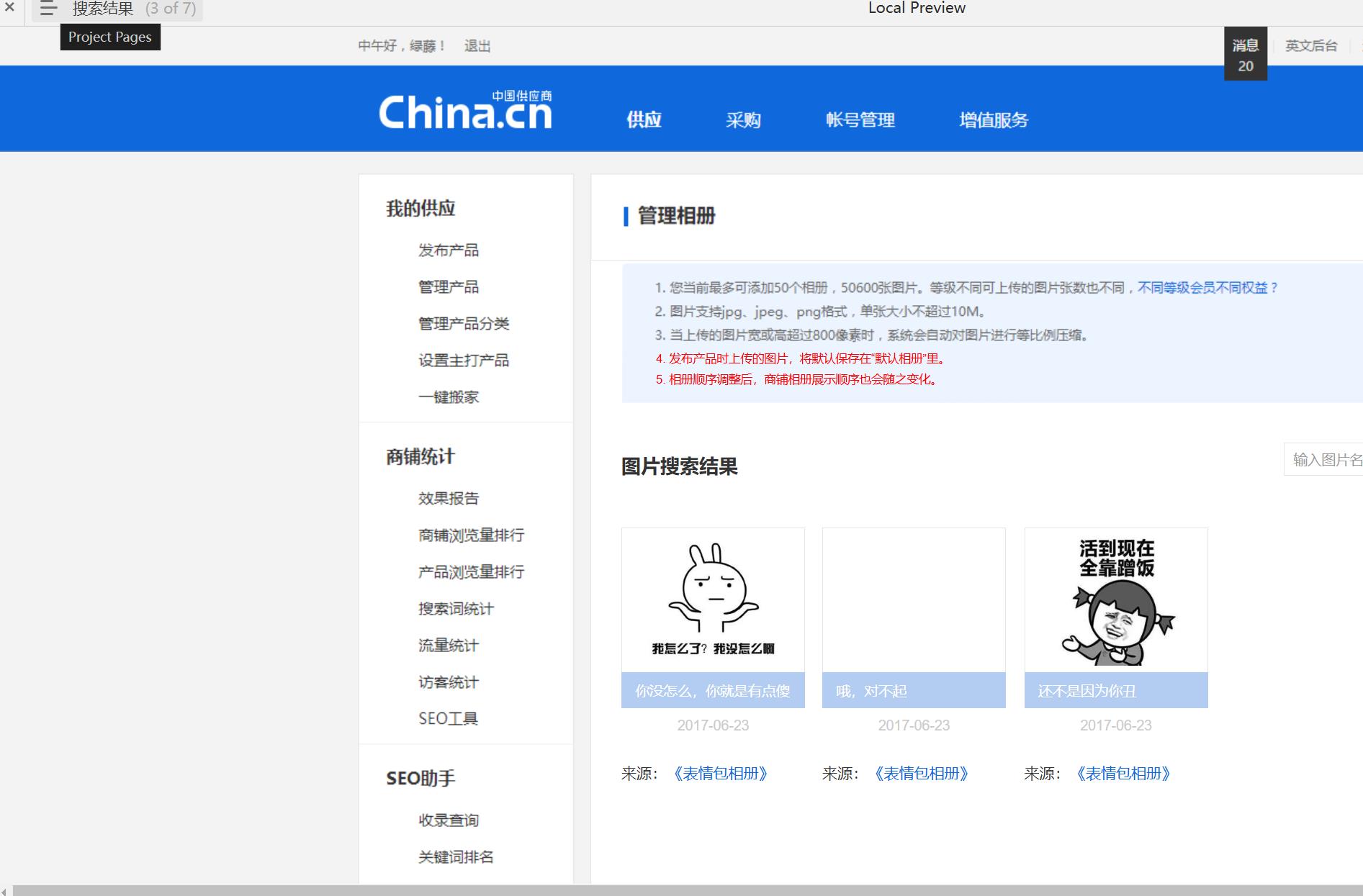This screenshot has width=1363, height=896.
Task: Open 流量统计 in the sidebar
Action: tap(449, 646)
